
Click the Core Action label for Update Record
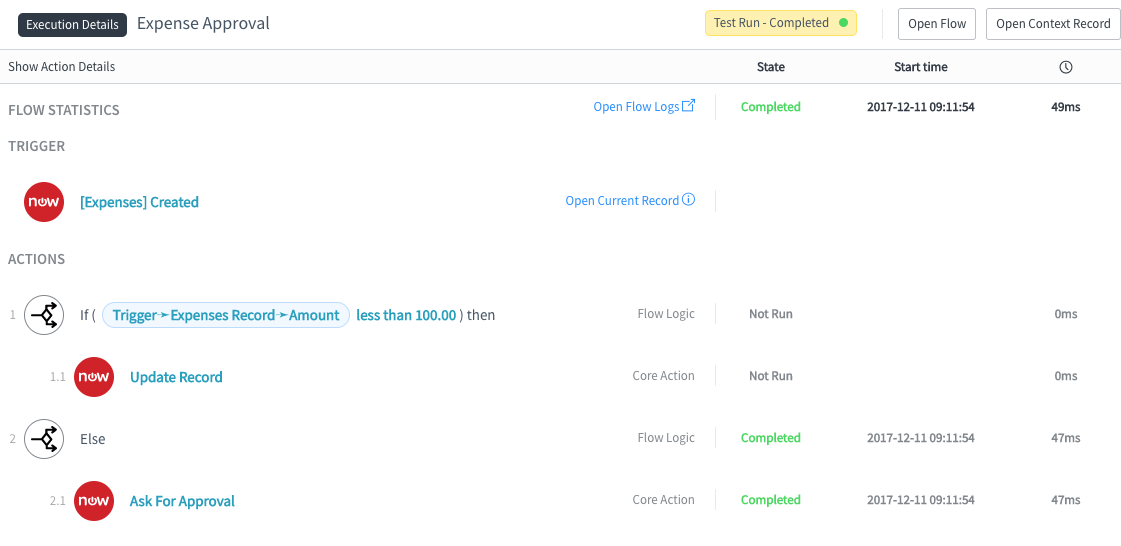[663, 376]
